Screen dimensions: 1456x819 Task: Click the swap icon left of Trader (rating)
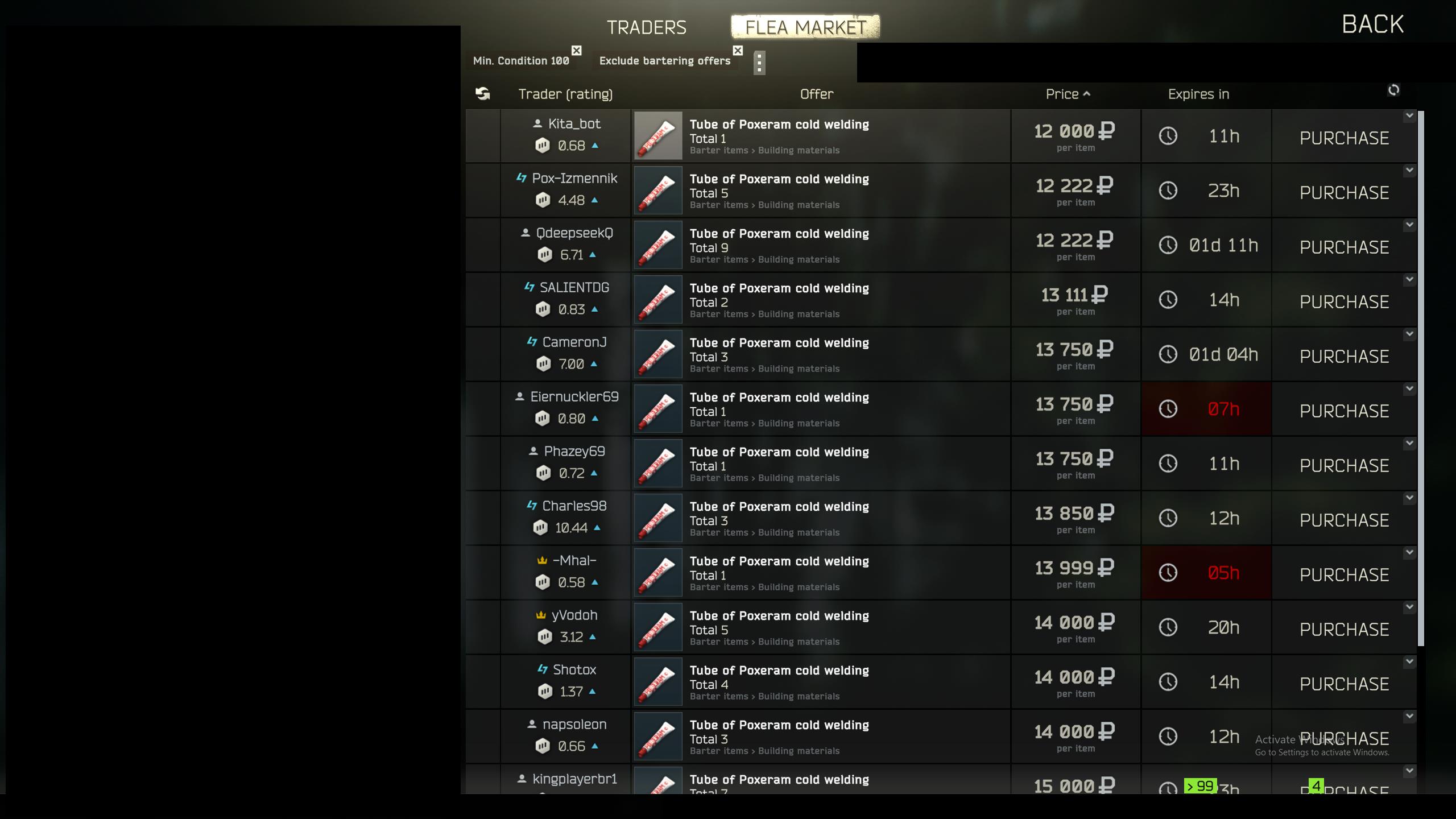tap(482, 93)
